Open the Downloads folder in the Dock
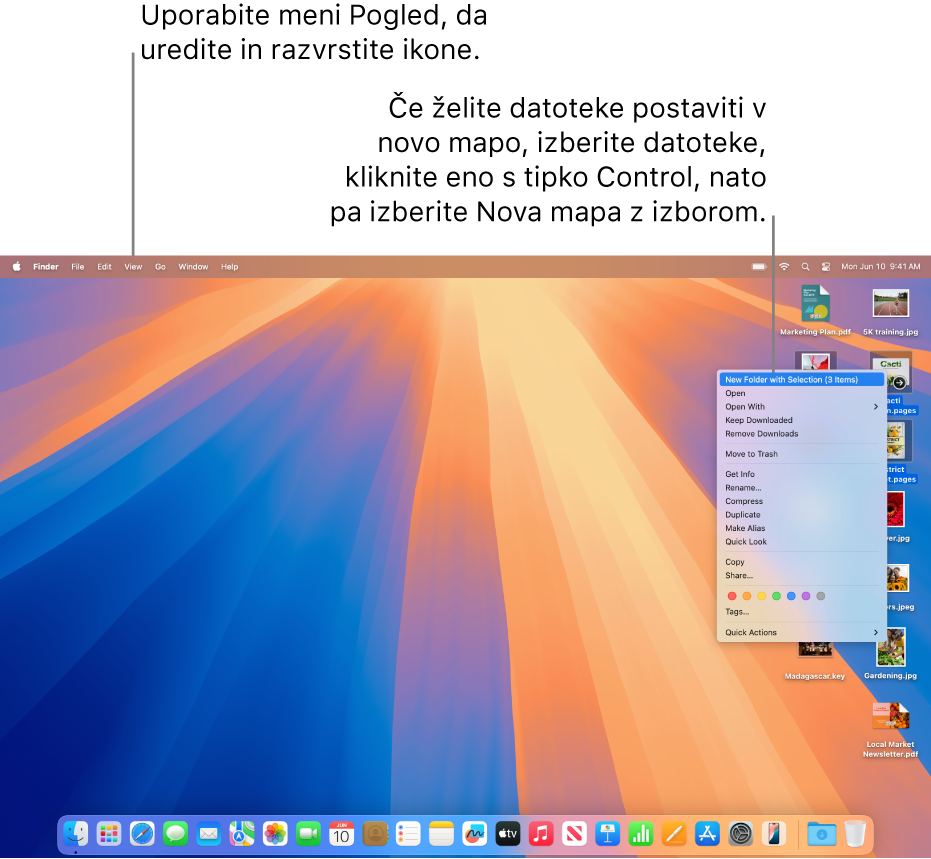The image size is (931, 859). (x=822, y=834)
